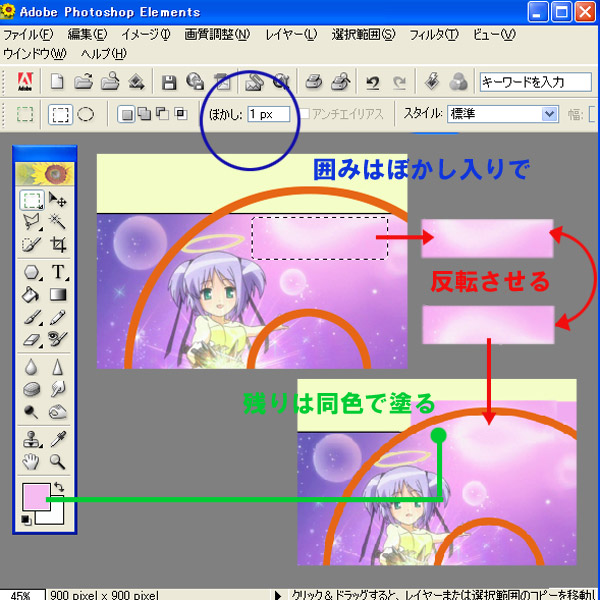Choose New Selection mode button
The width and height of the screenshot is (600, 600).
tap(126, 114)
